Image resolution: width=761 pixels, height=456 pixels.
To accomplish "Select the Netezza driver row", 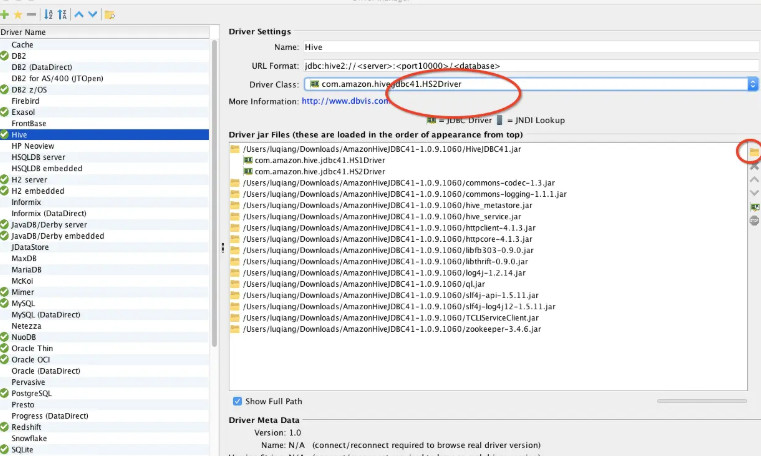I will pyautogui.click(x=105, y=326).
